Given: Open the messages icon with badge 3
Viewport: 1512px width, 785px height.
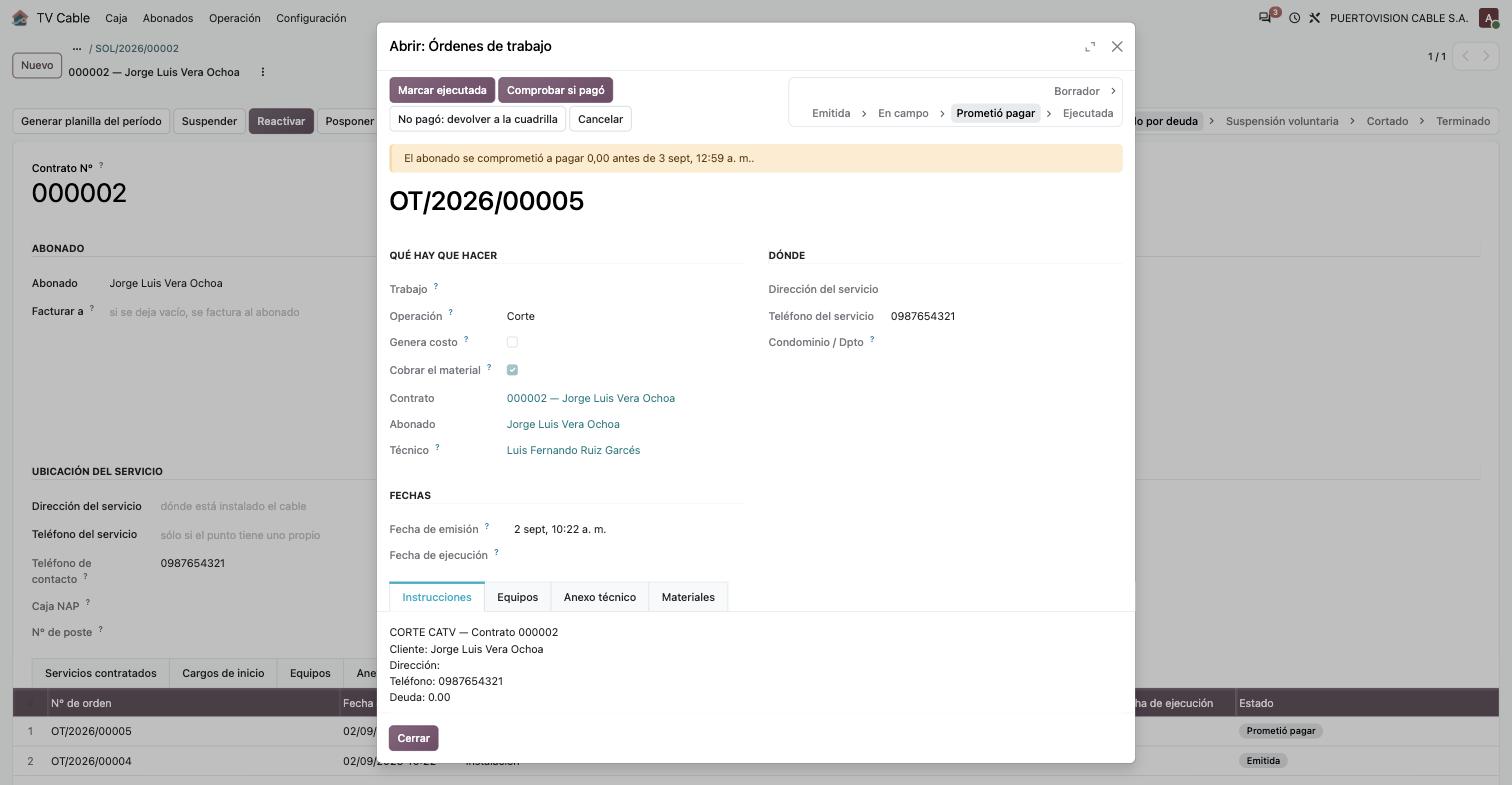Looking at the screenshot, I should [1267, 17].
